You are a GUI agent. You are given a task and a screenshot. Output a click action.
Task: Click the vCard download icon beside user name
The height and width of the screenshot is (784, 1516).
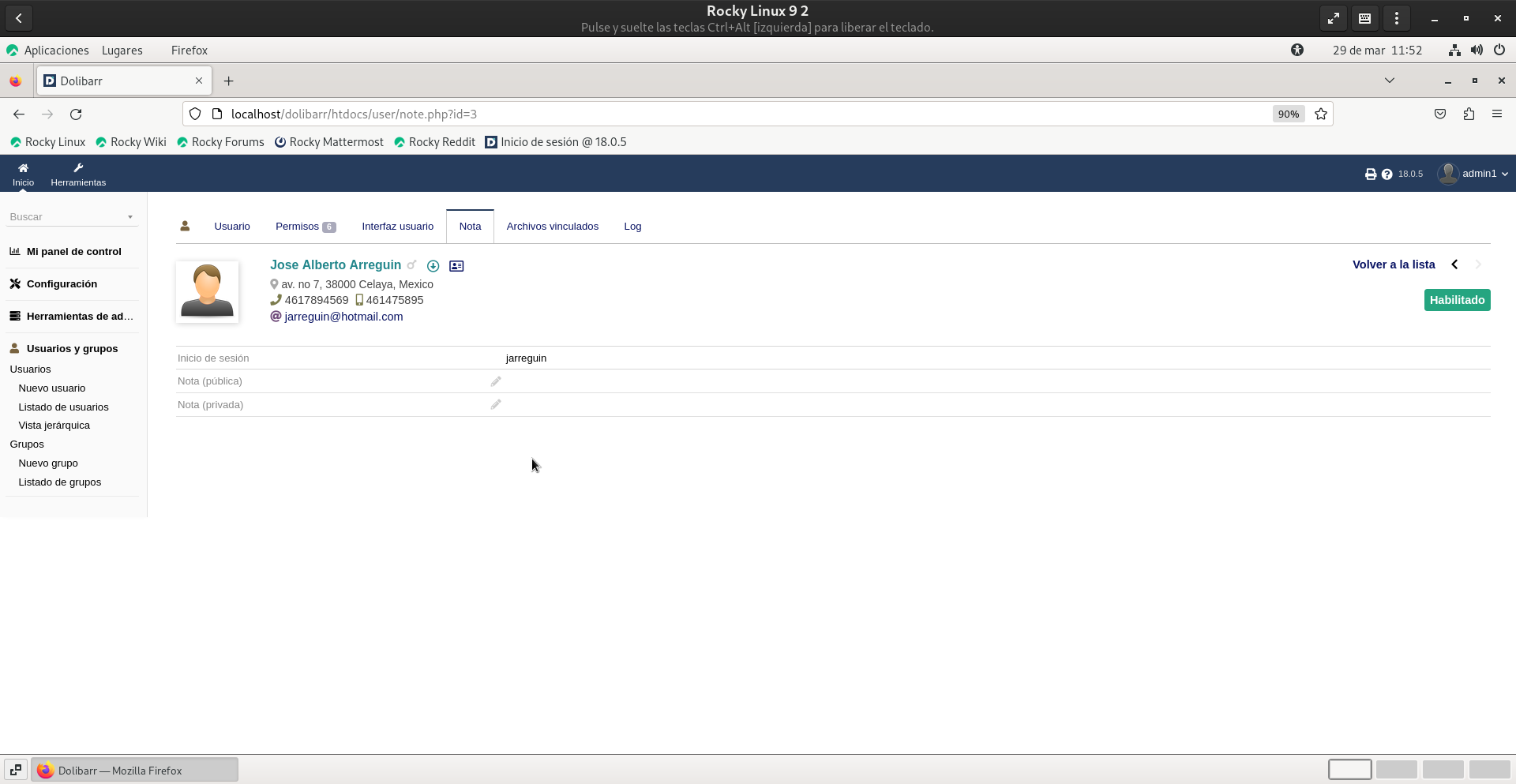pyautogui.click(x=433, y=266)
